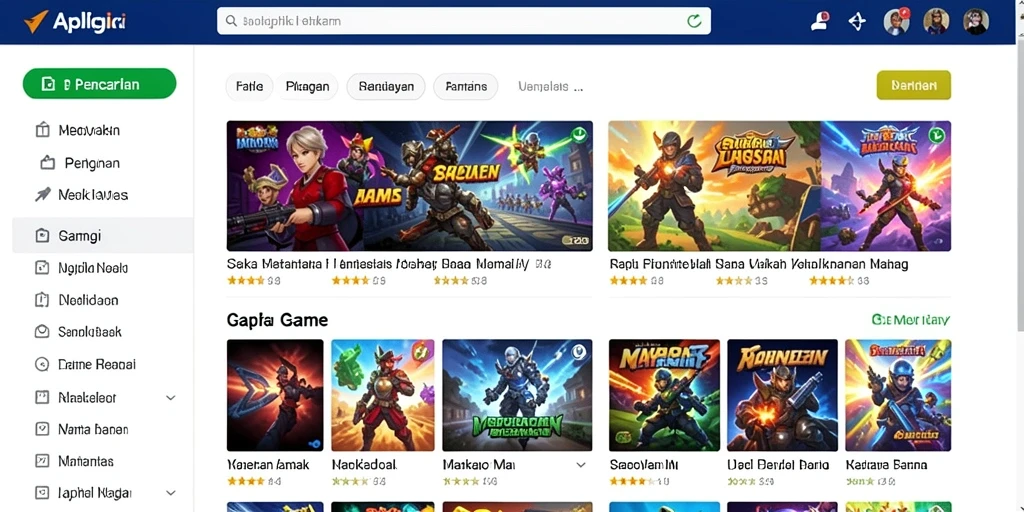
Task: Click the icon beside Sanoloback
Action: [x=42, y=332]
